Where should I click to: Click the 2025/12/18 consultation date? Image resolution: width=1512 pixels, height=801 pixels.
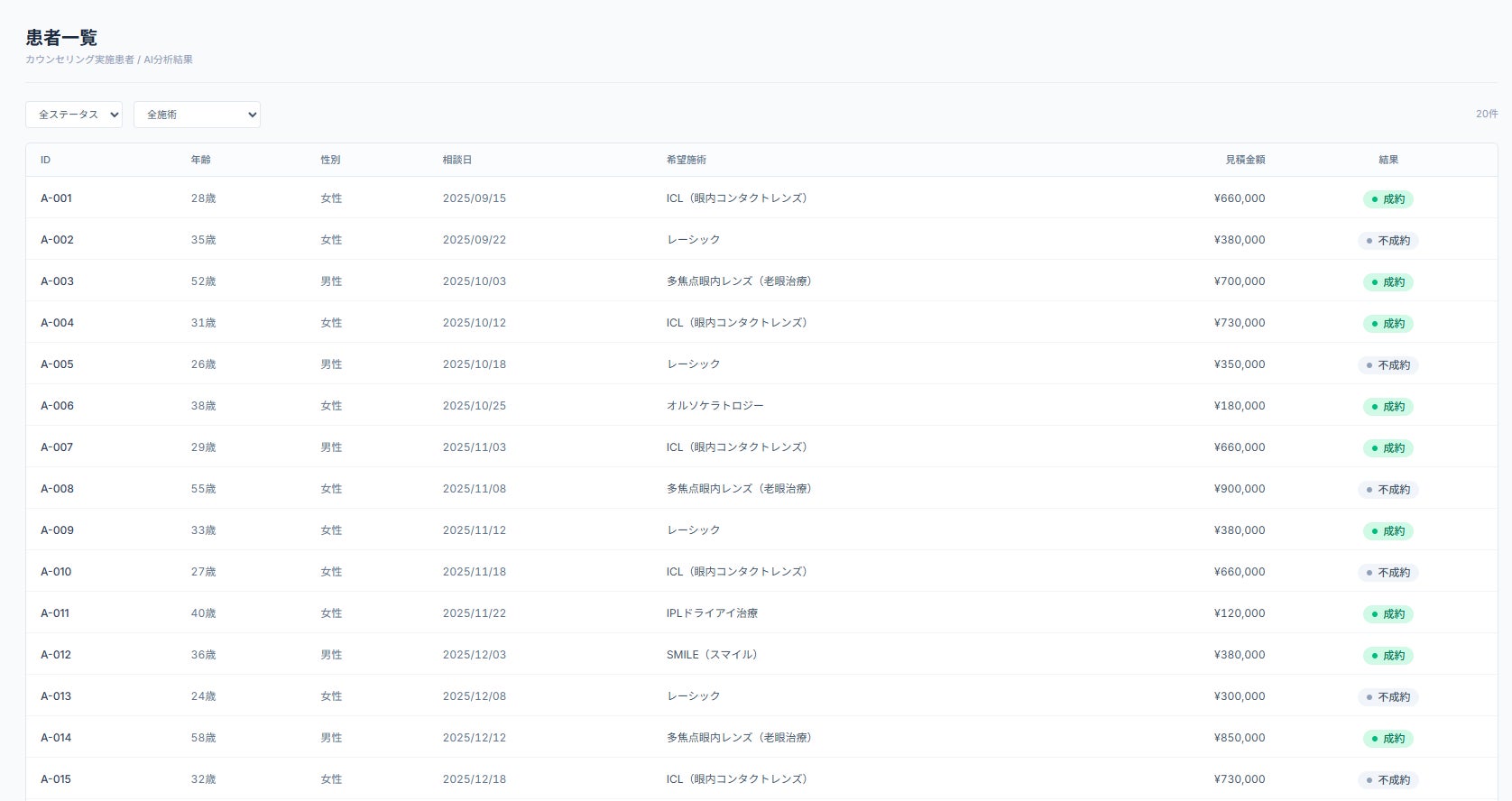pos(475,778)
